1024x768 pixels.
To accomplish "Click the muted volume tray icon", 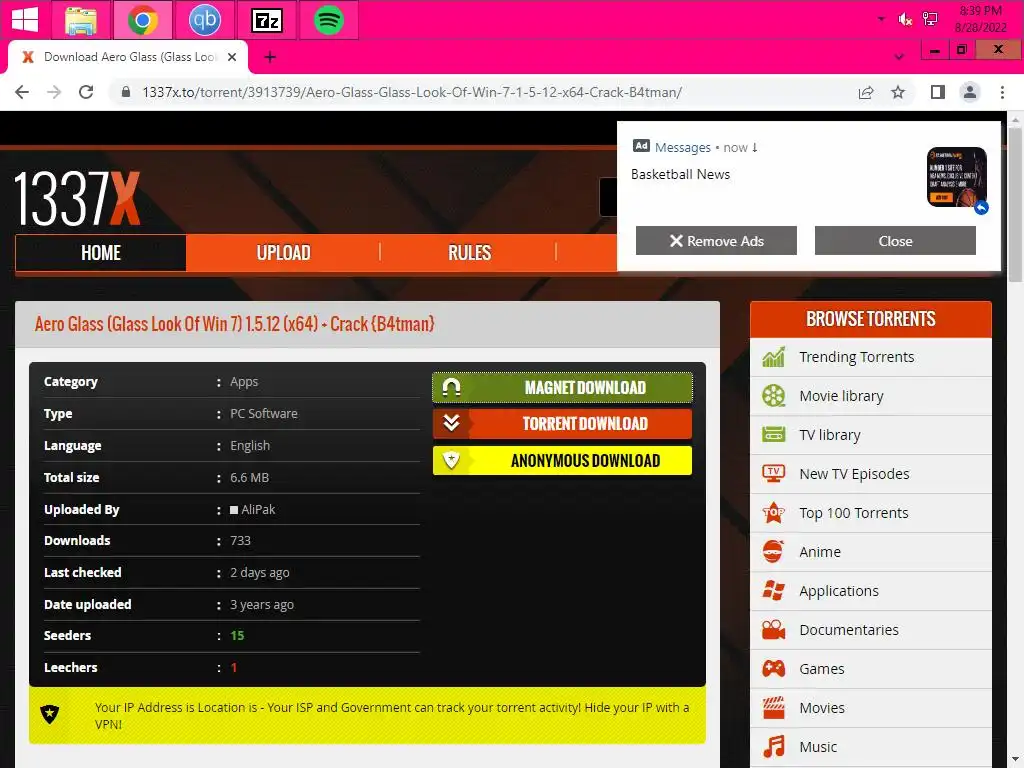I will point(905,20).
